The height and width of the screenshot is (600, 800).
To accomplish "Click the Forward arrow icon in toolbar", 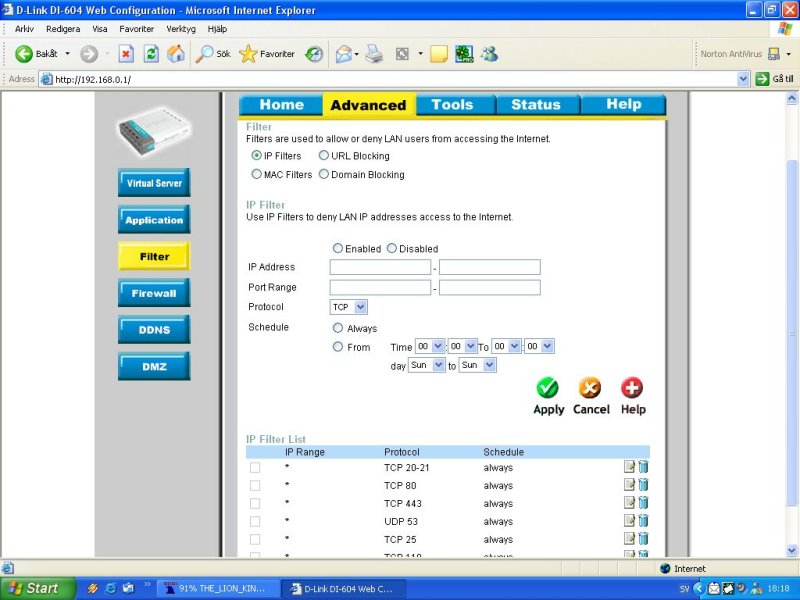I will [89, 54].
